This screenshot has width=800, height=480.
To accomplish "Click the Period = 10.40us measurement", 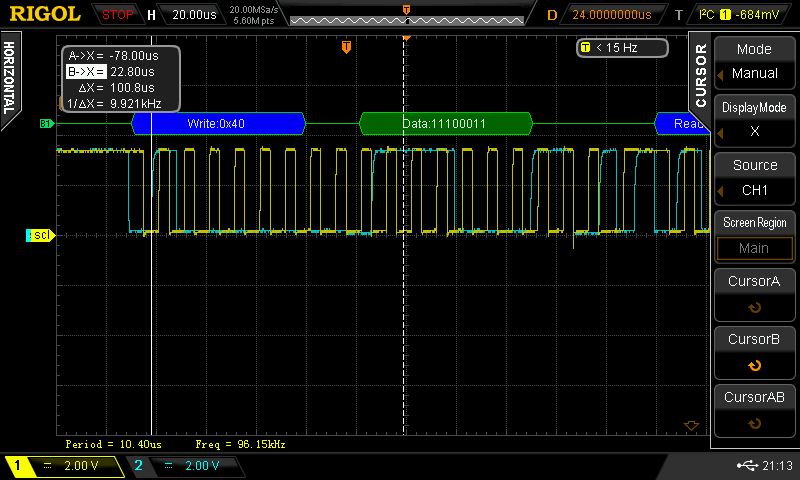I will [x=113, y=444].
